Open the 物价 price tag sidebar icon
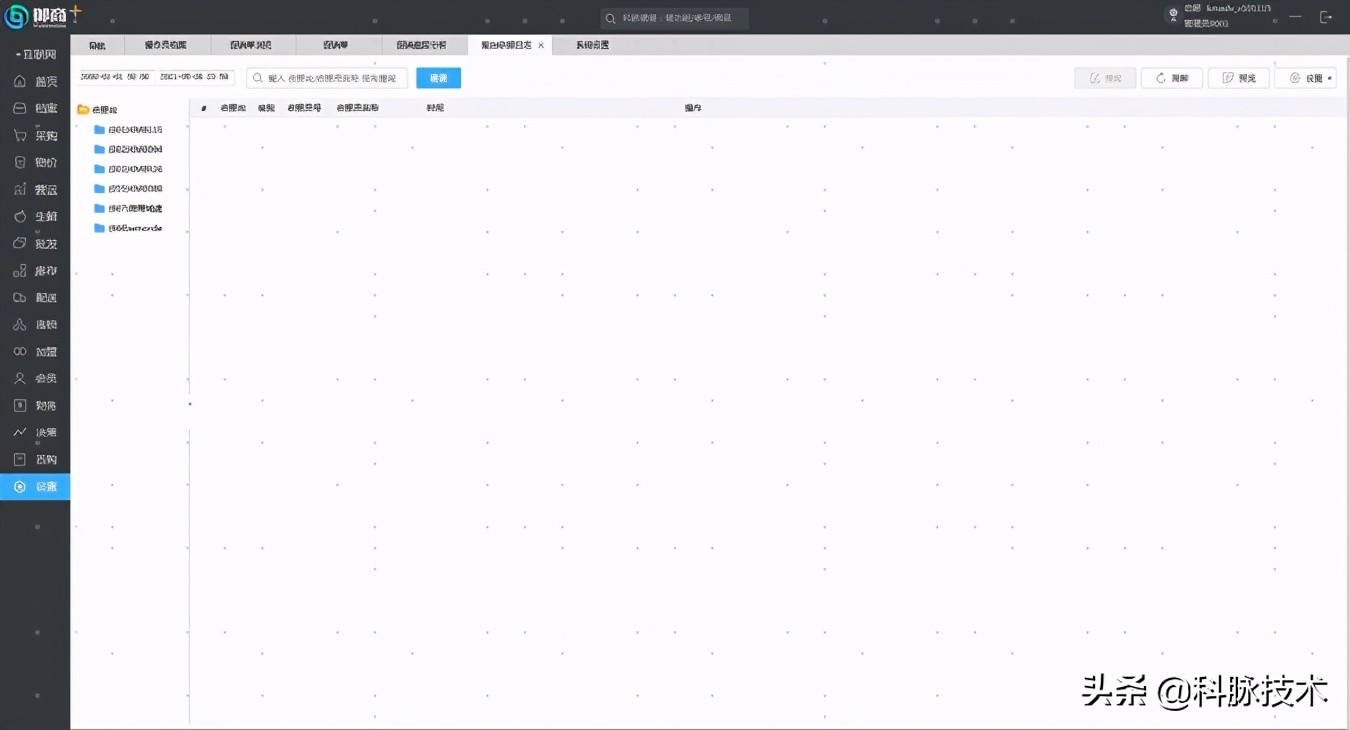The width and height of the screenshot is (1350, 730). coord(19,162)
